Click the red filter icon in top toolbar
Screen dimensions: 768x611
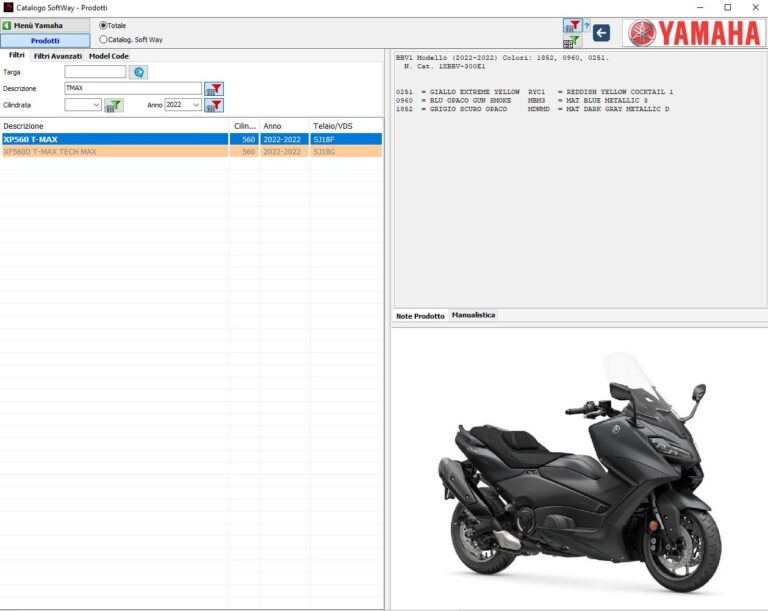(x=572, y=26)
